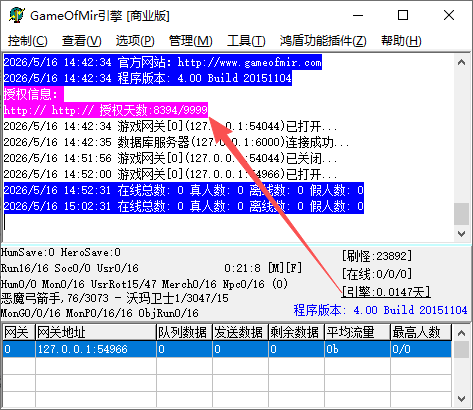The height and width of the screenshot is (410, 473).
Task: Click the log panel scroll up arrow
Action: coord(462,62)
